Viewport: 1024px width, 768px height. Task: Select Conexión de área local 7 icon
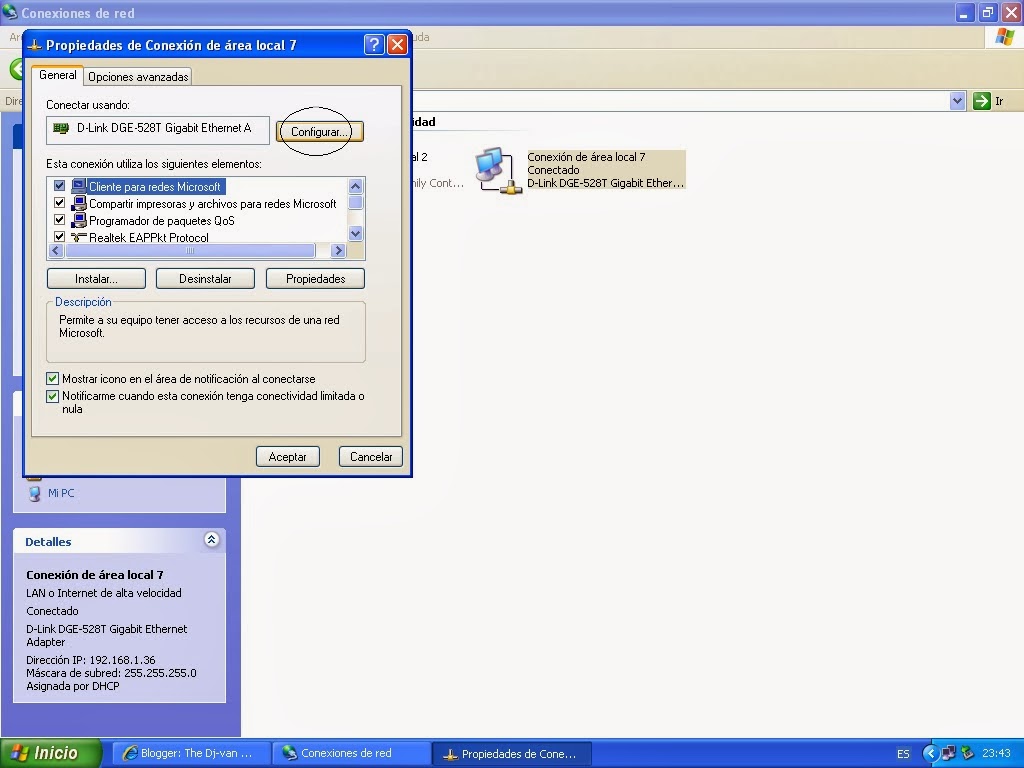click(x=499, y=170)
